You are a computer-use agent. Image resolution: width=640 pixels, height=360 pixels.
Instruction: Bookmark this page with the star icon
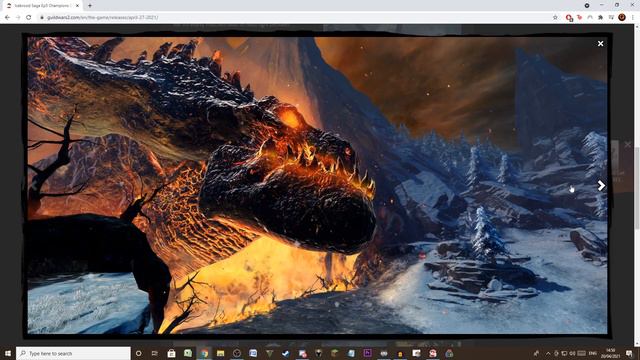tap(555, 18)
